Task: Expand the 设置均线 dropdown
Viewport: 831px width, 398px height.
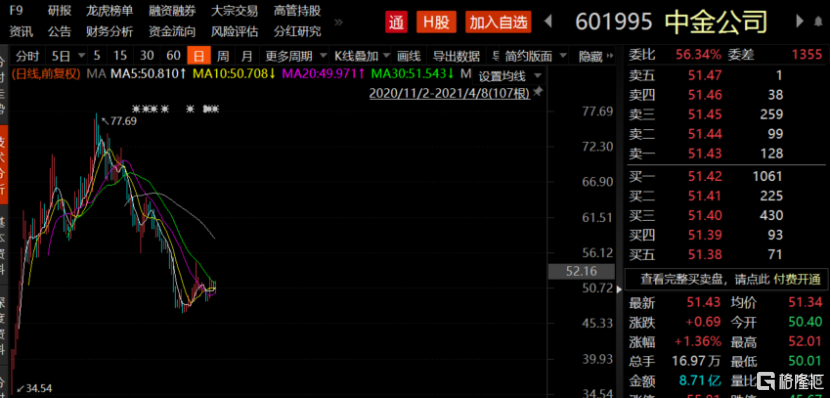Action: [x=510, y=76]
